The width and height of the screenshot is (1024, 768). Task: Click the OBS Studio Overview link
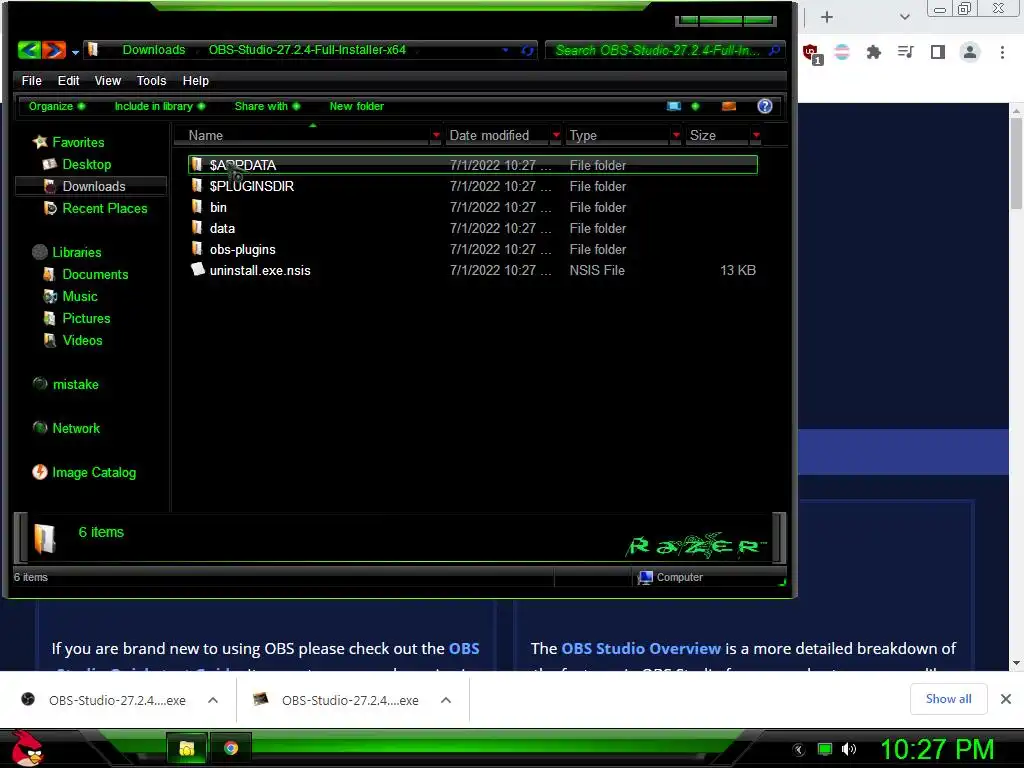[641, 648]
